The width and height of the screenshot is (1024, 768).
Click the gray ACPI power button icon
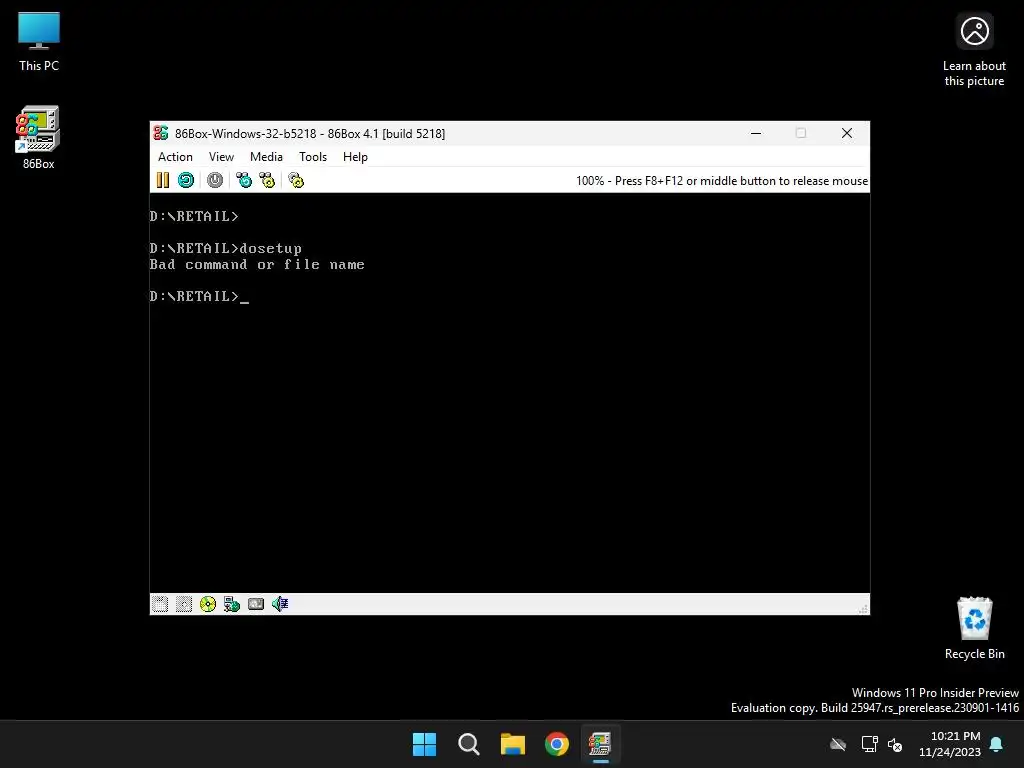click(215, 180)
